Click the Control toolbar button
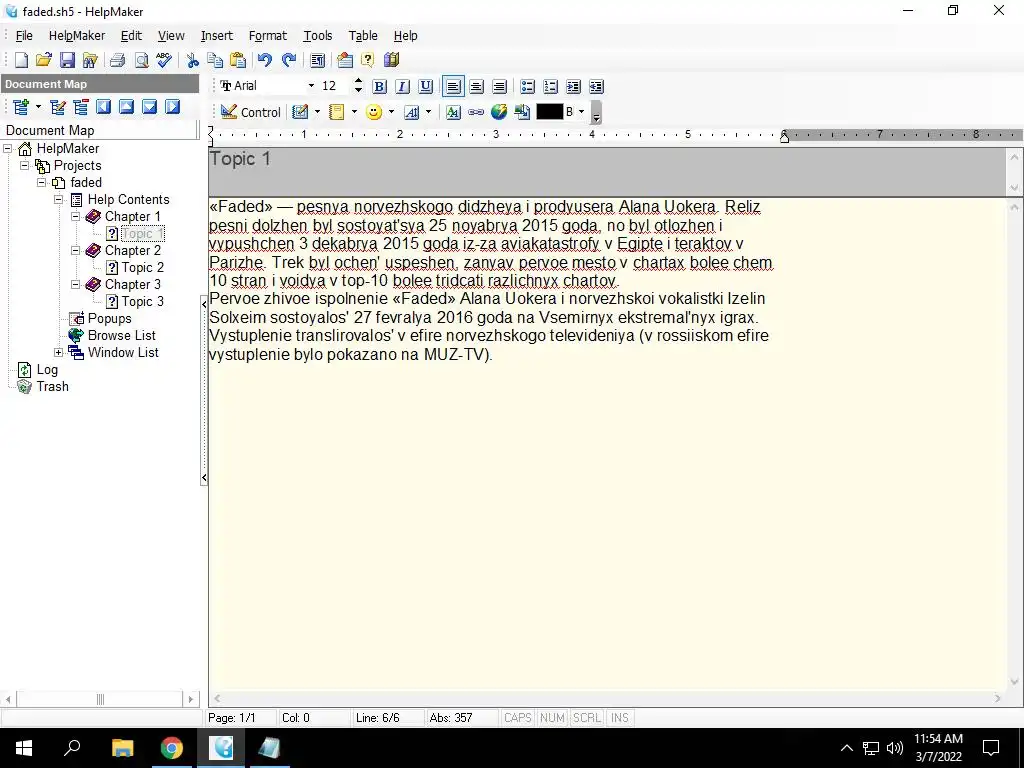 click(251, 112)
